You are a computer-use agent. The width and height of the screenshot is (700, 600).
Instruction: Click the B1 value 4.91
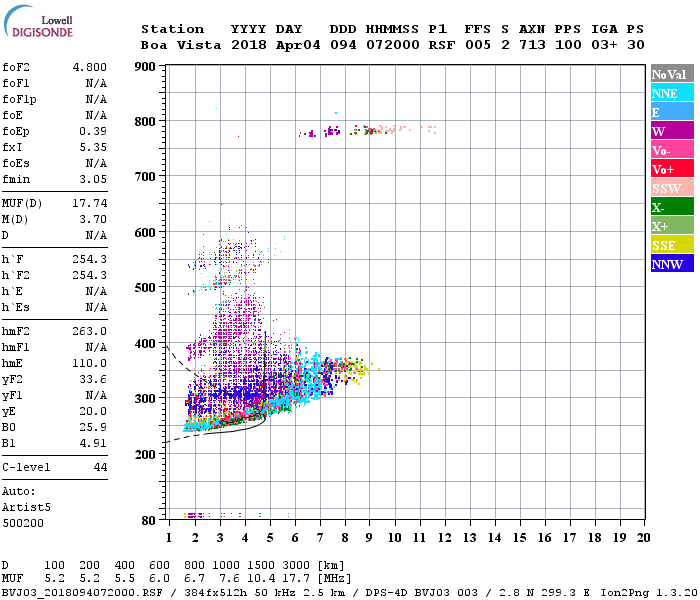(93, 444)
